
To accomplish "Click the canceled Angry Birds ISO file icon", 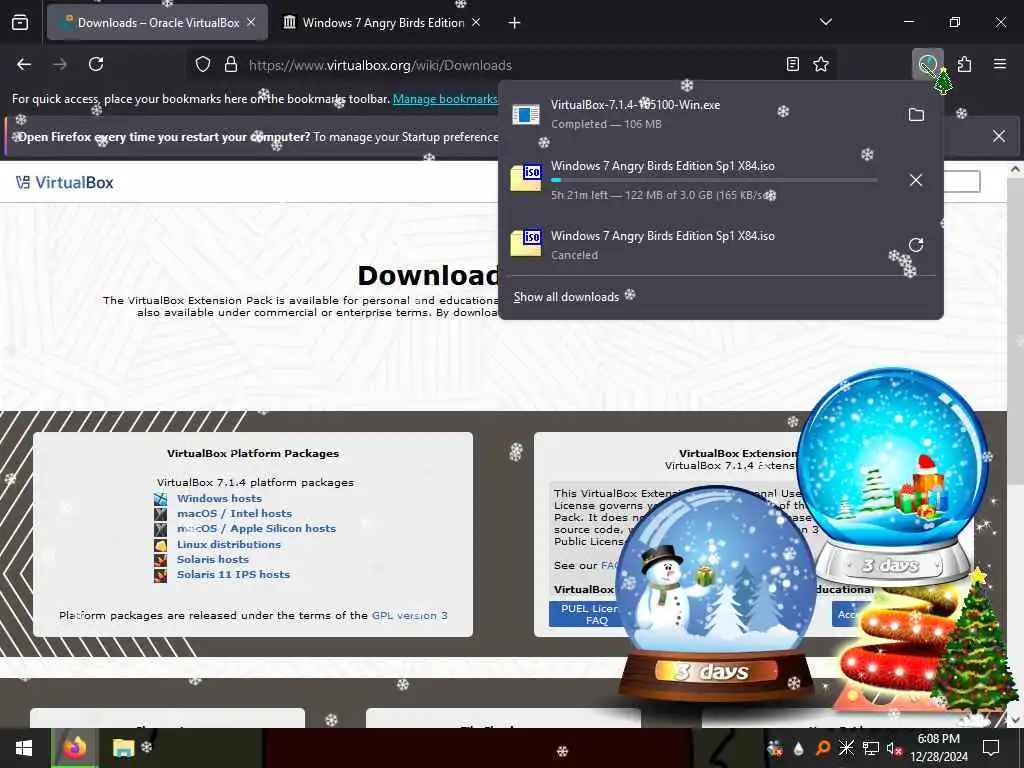I will tap(526, 243).
